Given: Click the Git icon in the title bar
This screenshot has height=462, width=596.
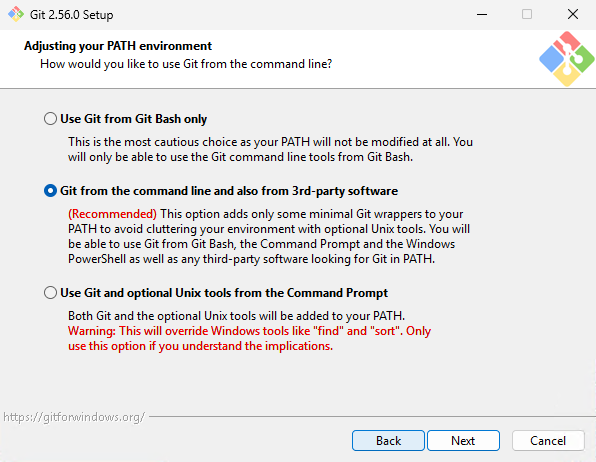Looking at the screenshot, I should pyautogui.click(x=16, y=14).
